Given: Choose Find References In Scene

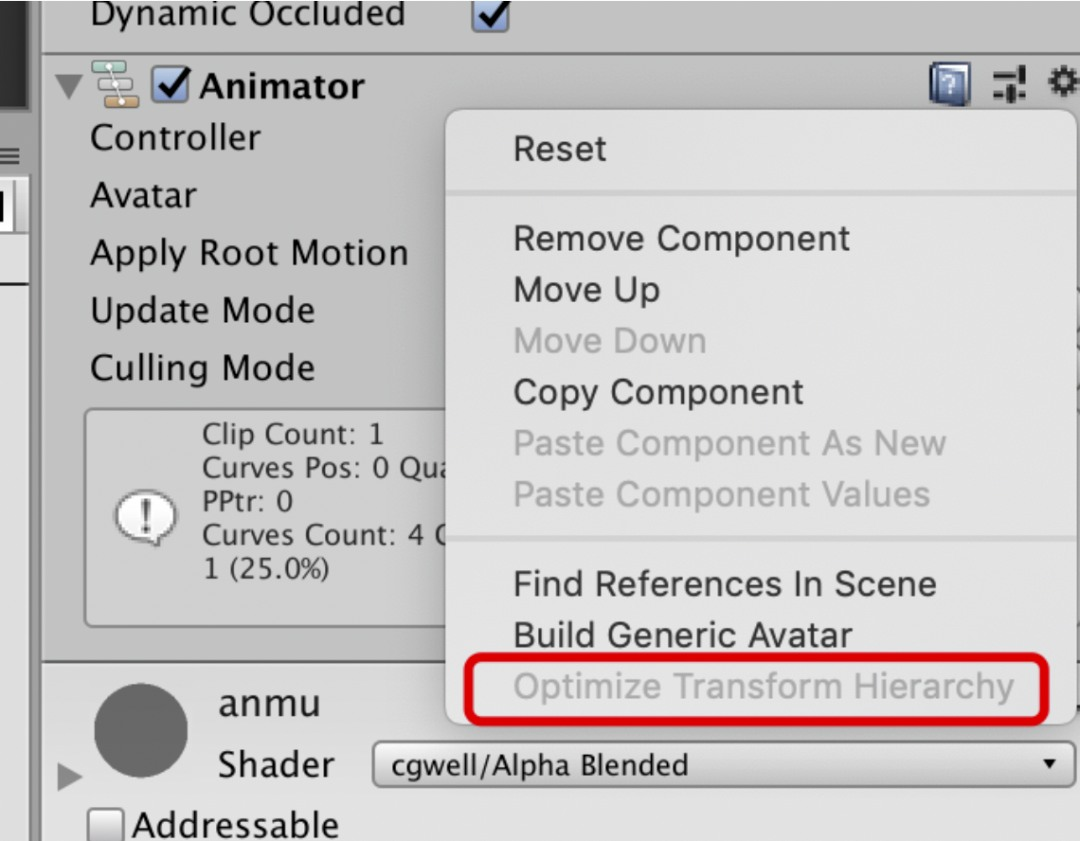Looking at the screenshot, I should coord(724,584).
